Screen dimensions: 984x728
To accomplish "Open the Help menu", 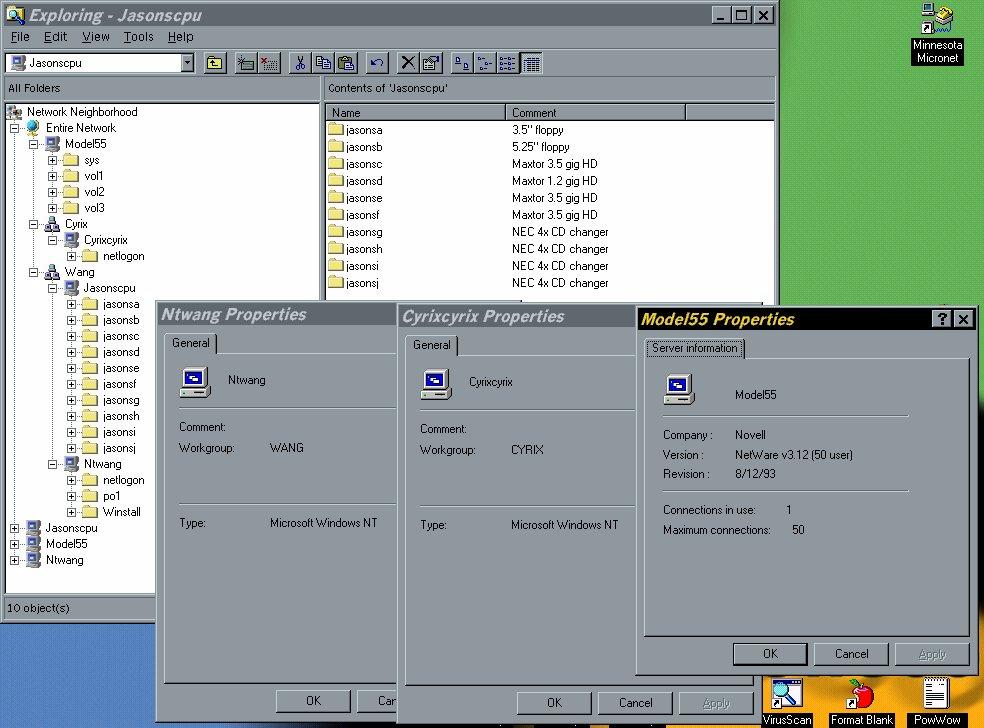I will click(x=181, y=37).
